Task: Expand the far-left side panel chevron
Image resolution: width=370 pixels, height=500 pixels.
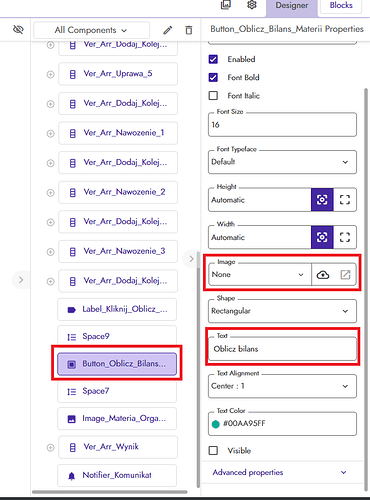Action: (21, 280)
